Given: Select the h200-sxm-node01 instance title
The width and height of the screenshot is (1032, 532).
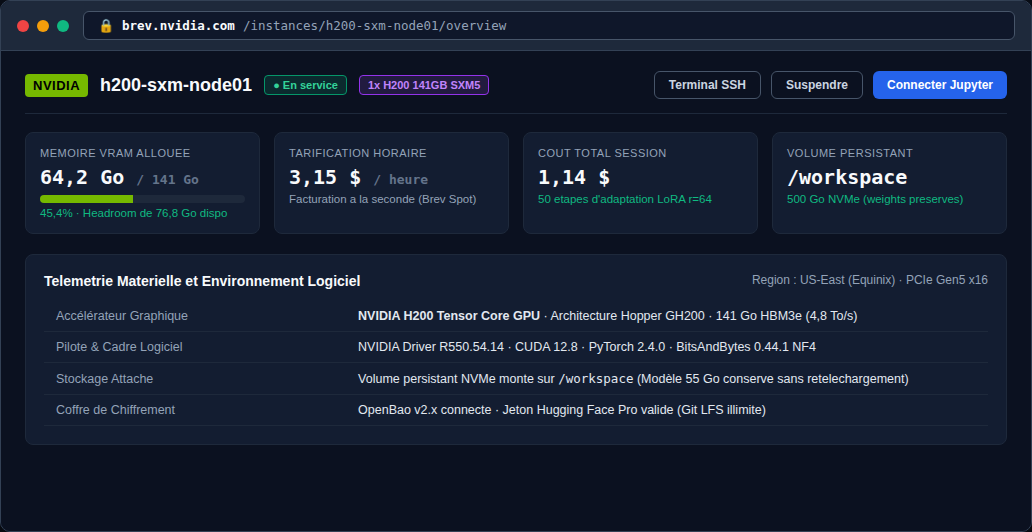Looking at the screenshot, I should [x=176, y=85].
